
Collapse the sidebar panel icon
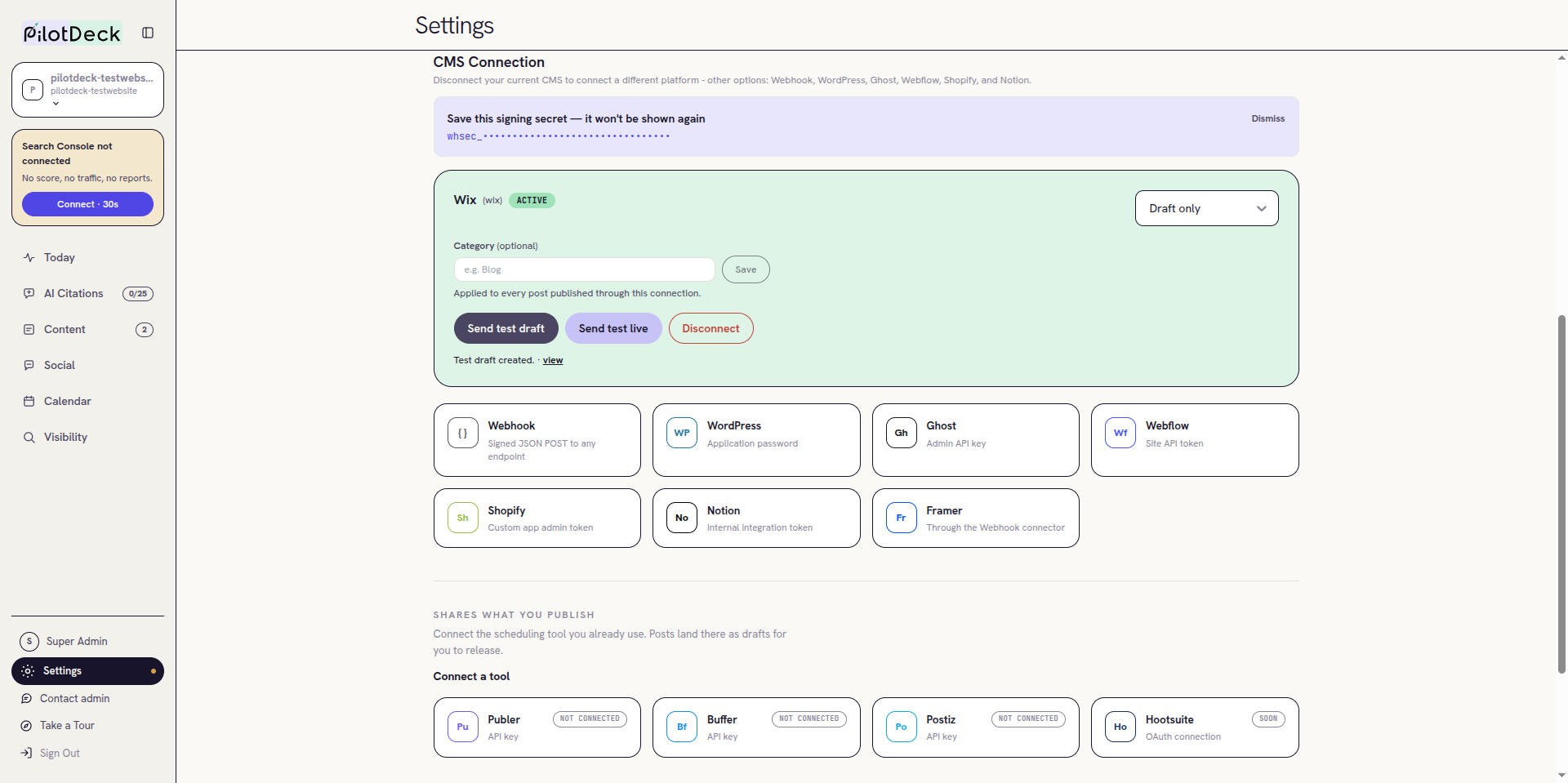pyautogui.click(x=148, y=33)
